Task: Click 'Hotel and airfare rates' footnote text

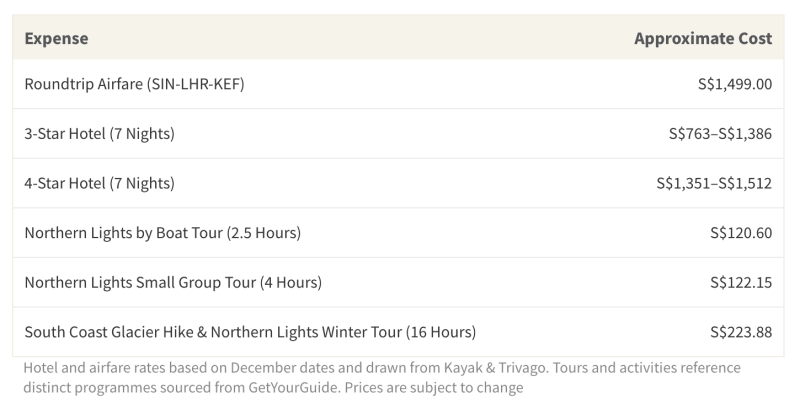Action: click(x=94, y=368)
